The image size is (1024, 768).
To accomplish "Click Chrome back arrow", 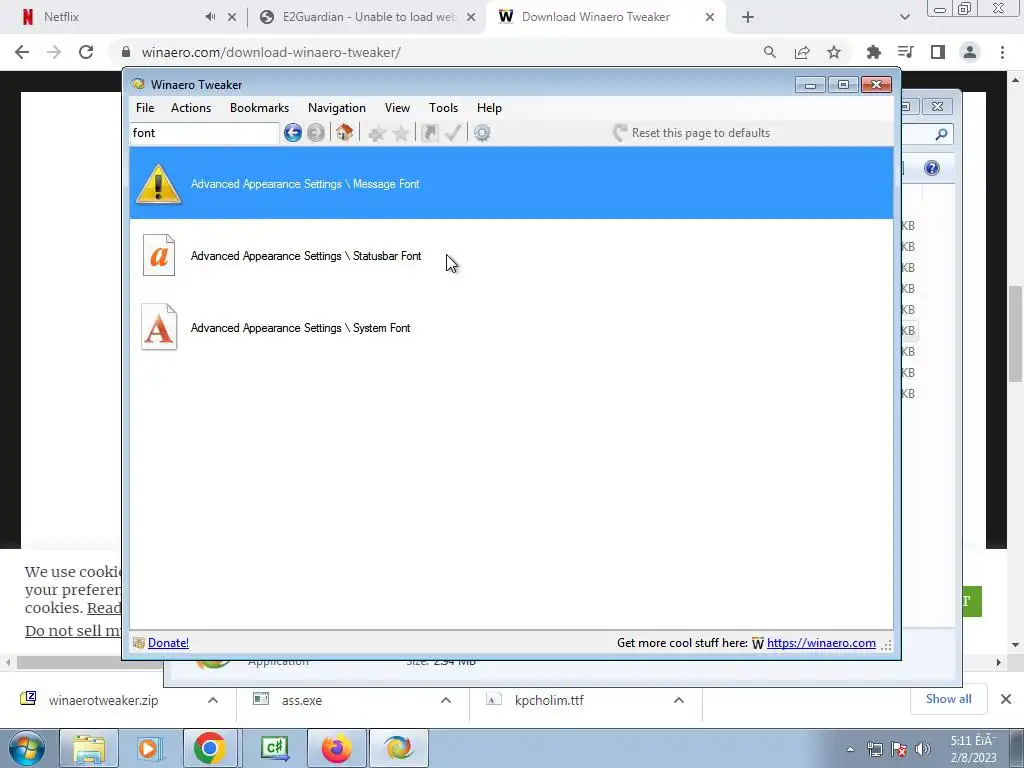I will [x=22, y=52].
